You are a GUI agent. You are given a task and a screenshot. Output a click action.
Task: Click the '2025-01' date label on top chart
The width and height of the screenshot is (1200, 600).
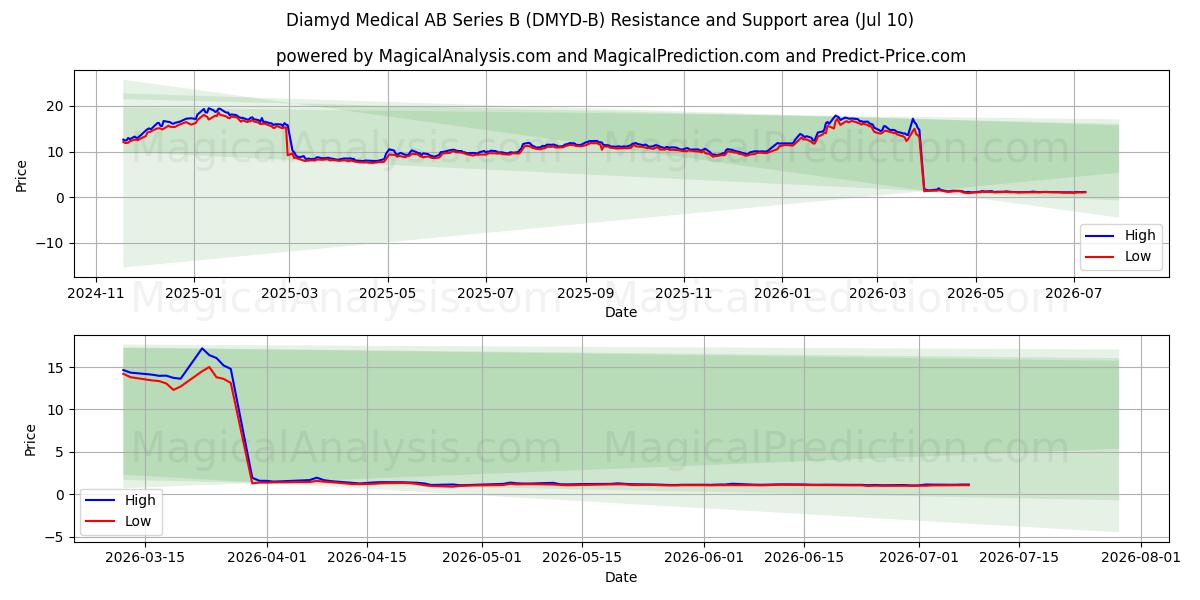pos(193,295)
